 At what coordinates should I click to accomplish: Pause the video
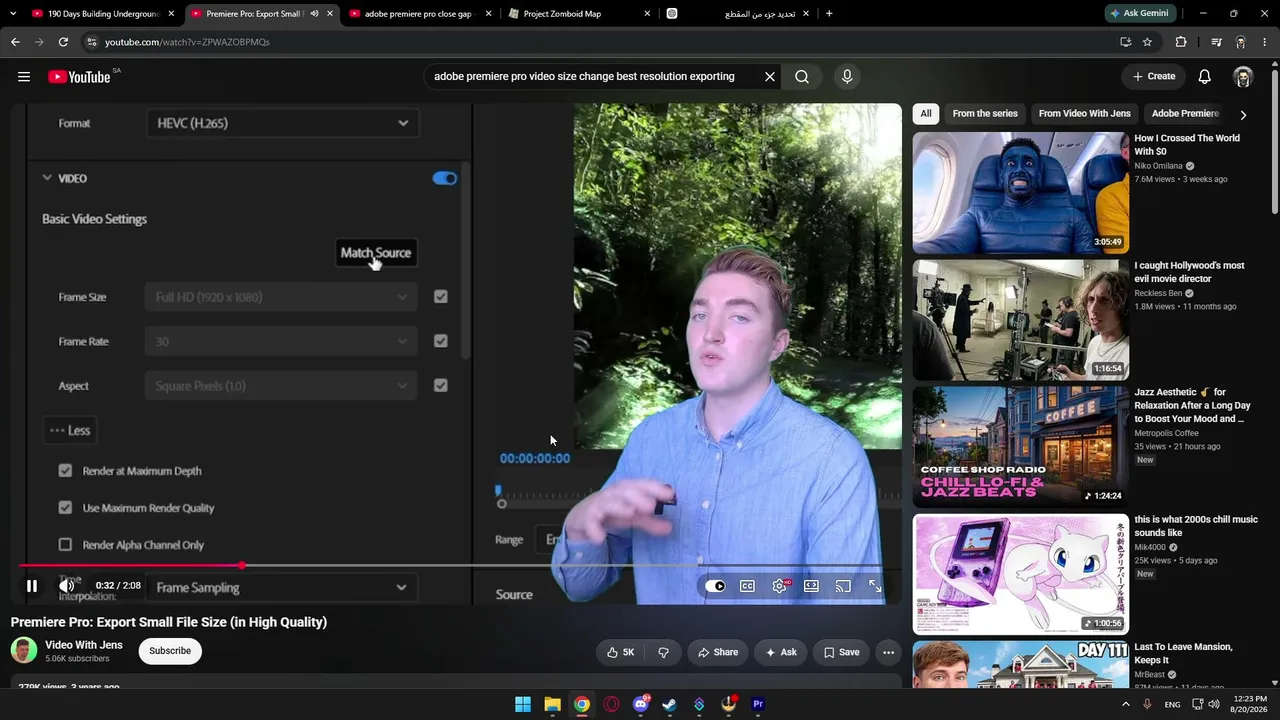pyautogui.click(x=32, y=587)
